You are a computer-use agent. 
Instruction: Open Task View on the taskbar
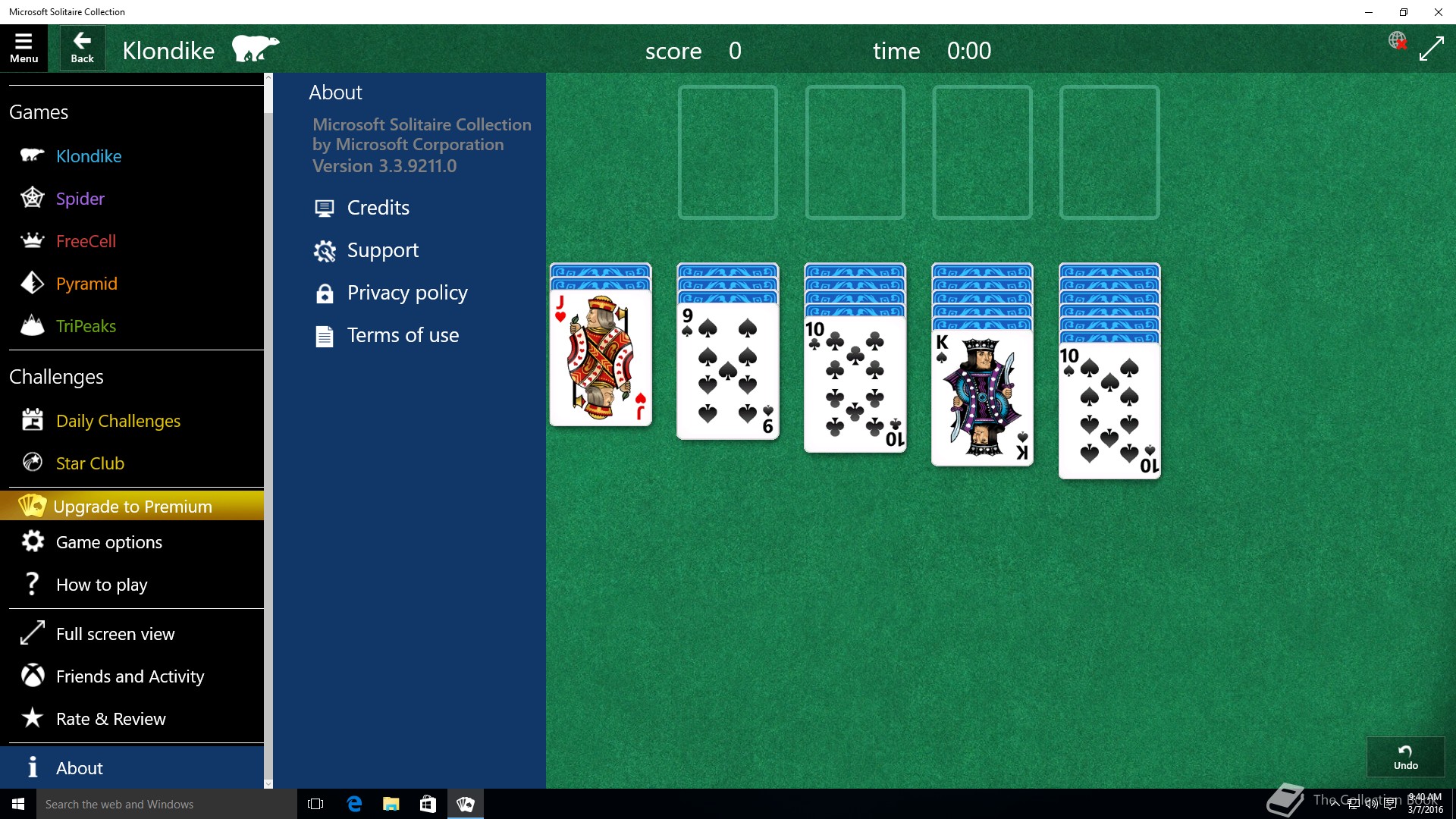pos(315,804)
